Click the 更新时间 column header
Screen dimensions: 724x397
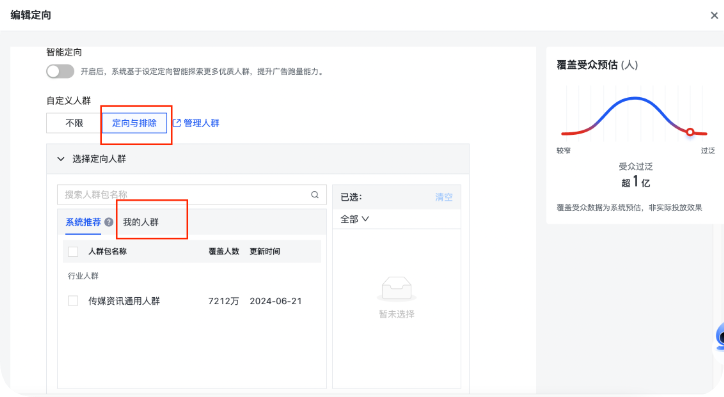click(x=265, y=252)
